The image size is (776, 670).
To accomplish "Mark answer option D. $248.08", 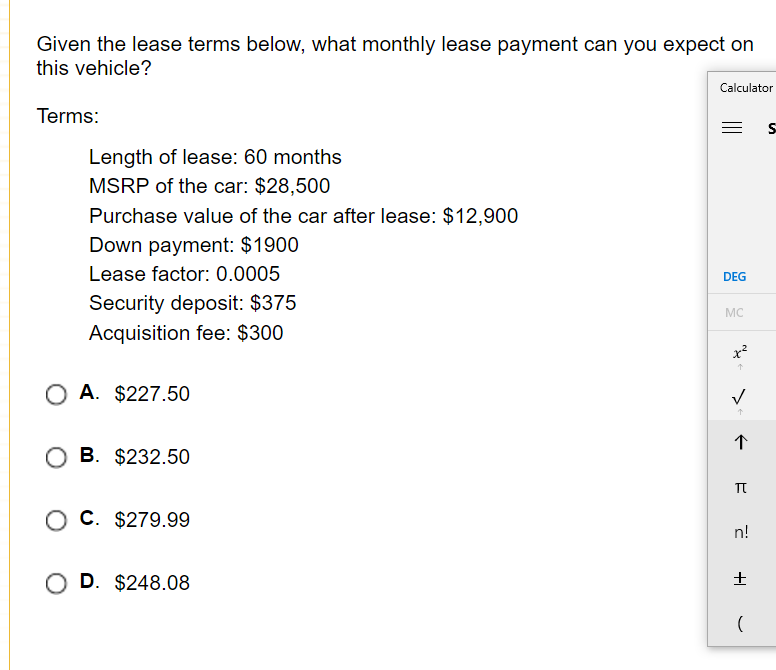I will [56, 583].
